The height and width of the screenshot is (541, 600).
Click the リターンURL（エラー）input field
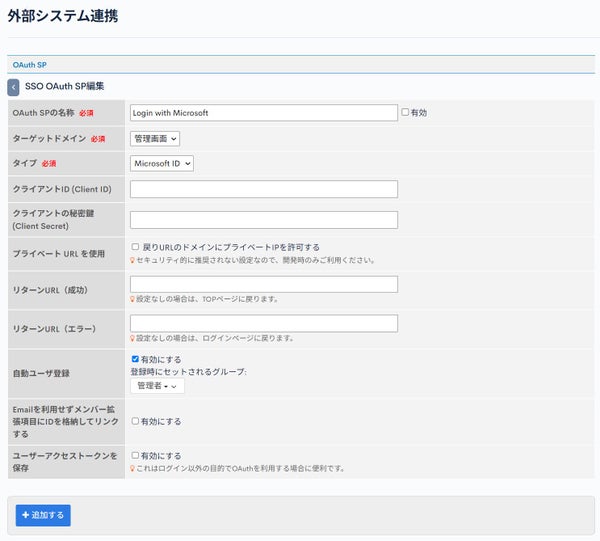tap(264, 323)
